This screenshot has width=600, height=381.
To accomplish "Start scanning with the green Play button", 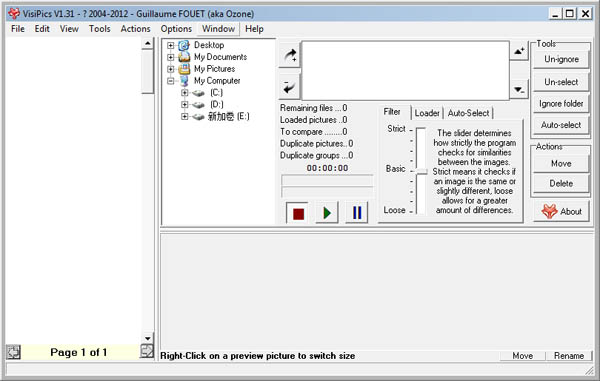I will coord(327,213).
